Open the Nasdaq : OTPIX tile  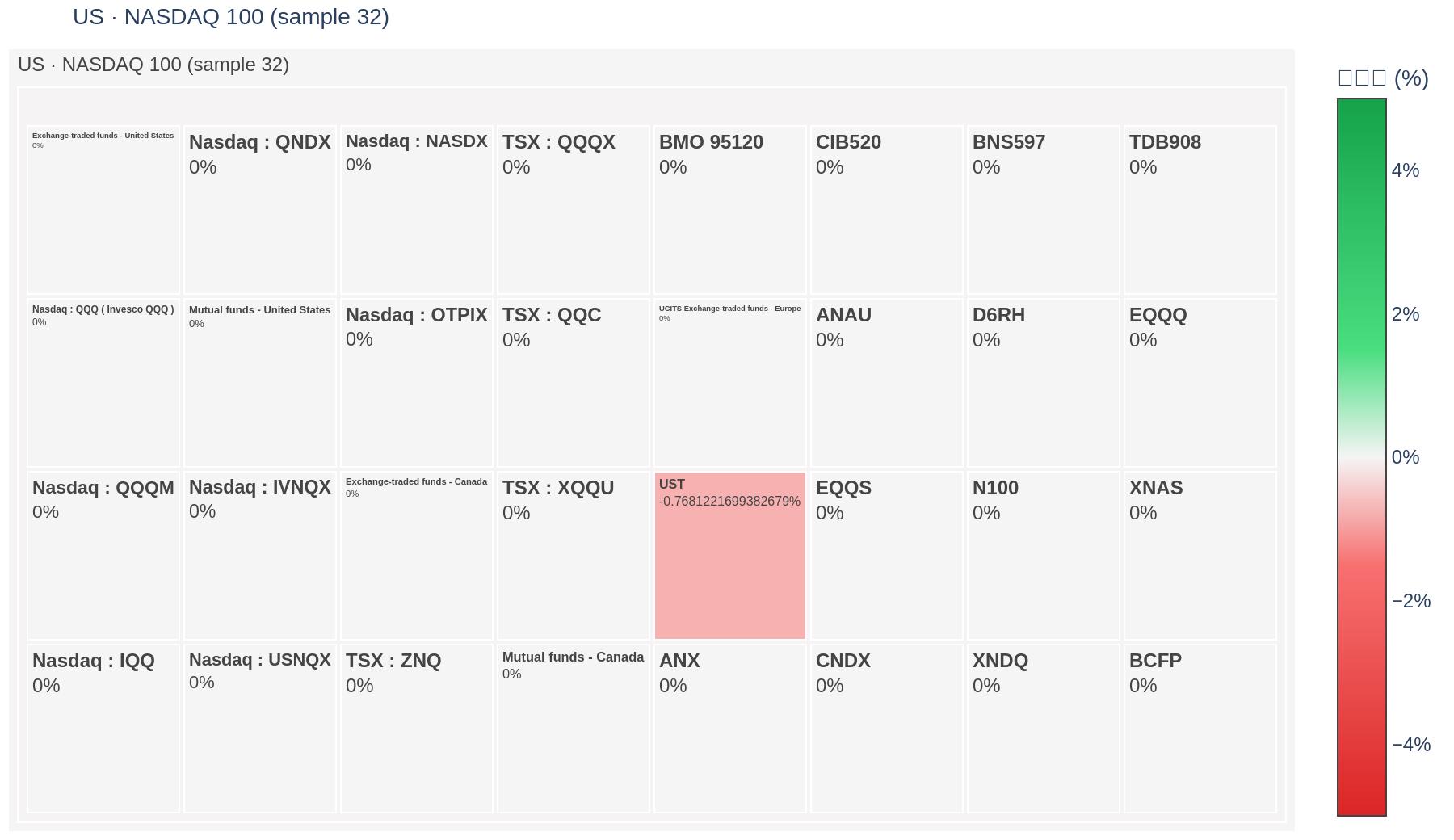417,383
